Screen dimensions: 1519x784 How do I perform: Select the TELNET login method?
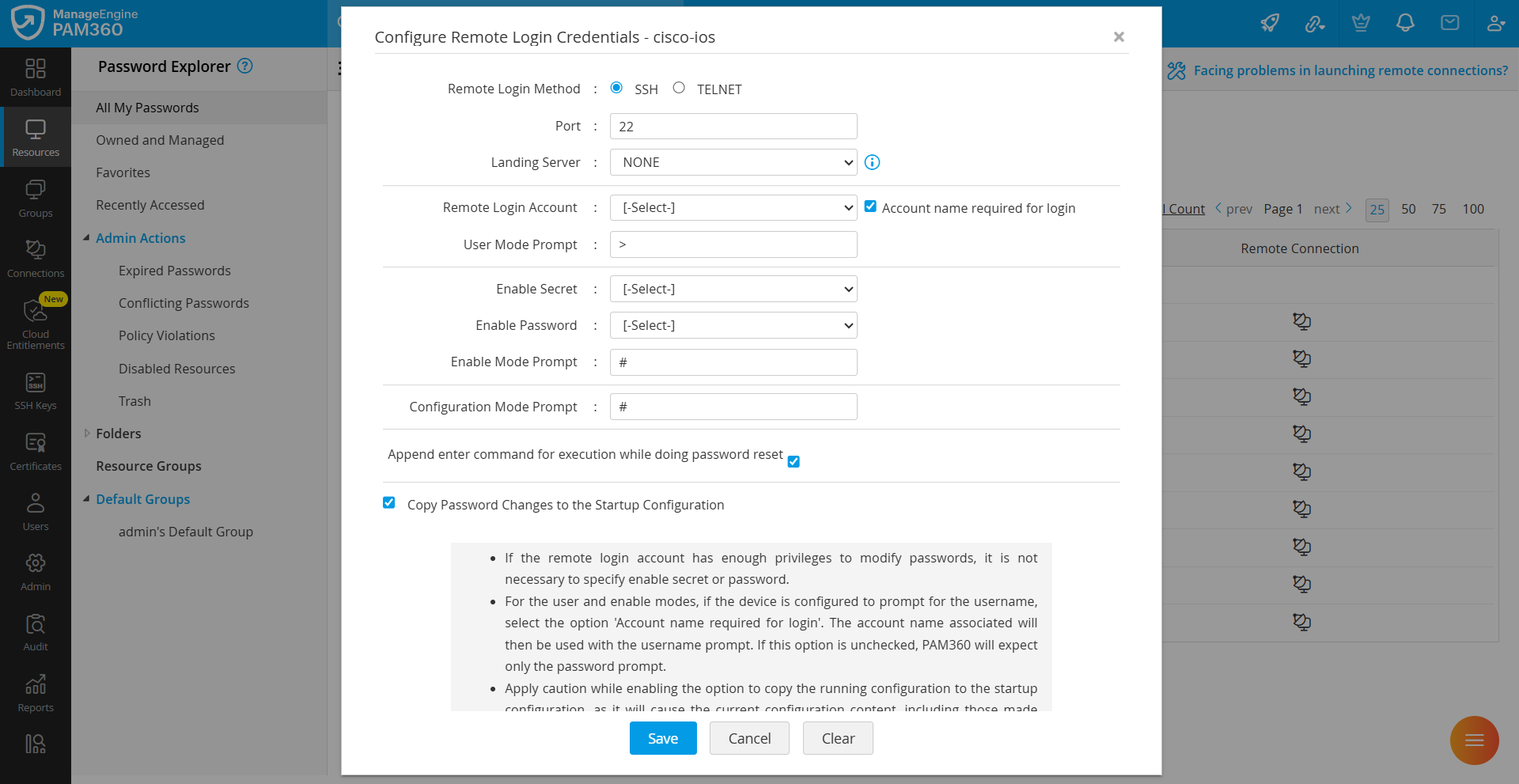(679, 88)
